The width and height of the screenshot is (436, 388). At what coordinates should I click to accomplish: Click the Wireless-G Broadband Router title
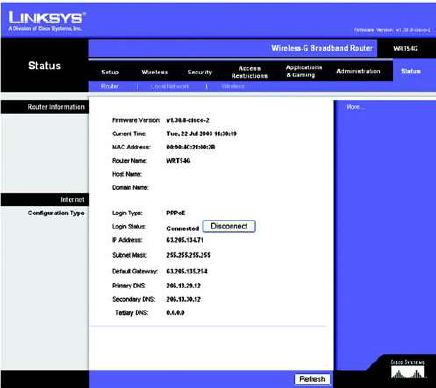[x=322, y=48]
